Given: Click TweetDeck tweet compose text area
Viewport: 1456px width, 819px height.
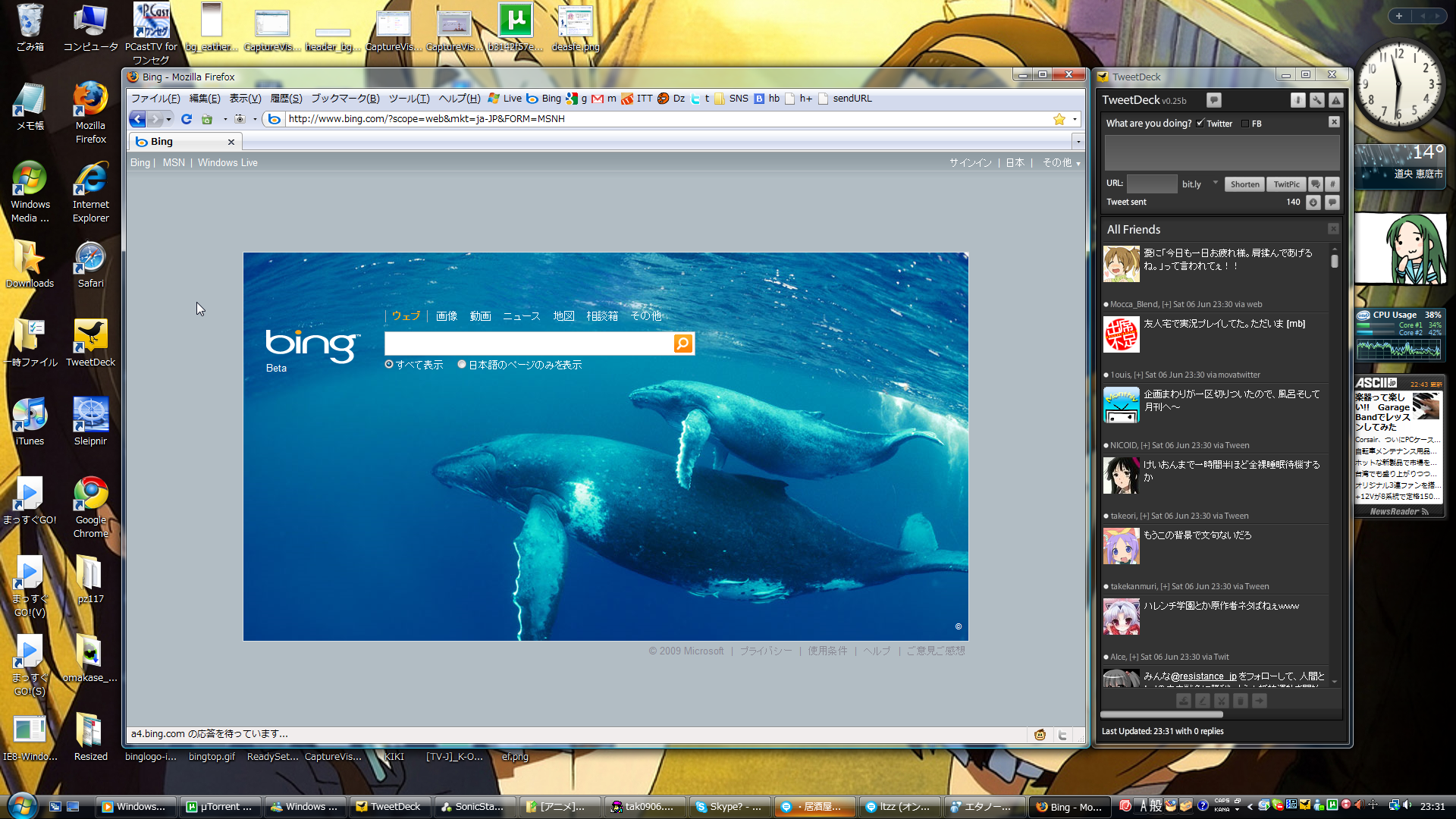Looking at the screenshot, I should [x=1222, y=152].
